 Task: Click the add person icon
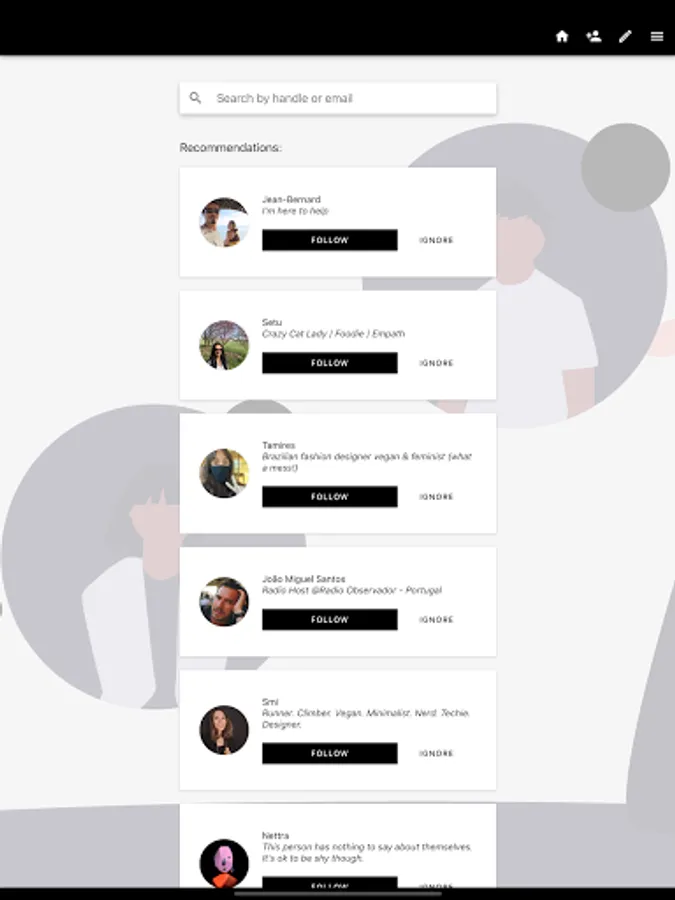(593, 37)
